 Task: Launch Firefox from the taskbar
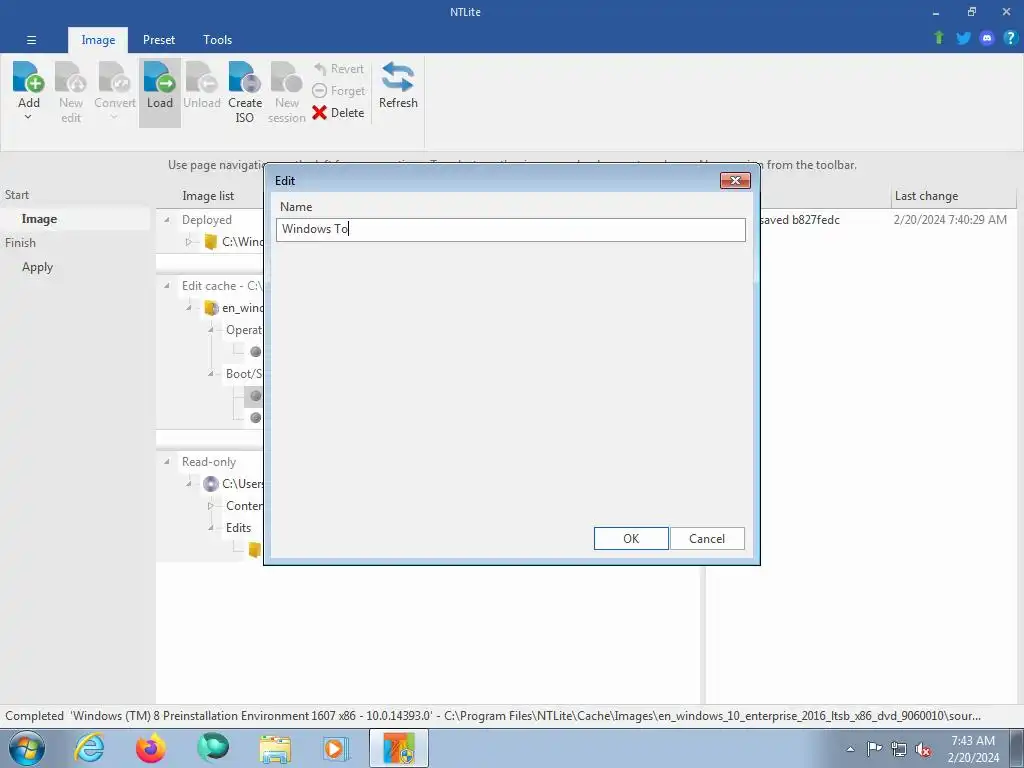pos(151,748)
